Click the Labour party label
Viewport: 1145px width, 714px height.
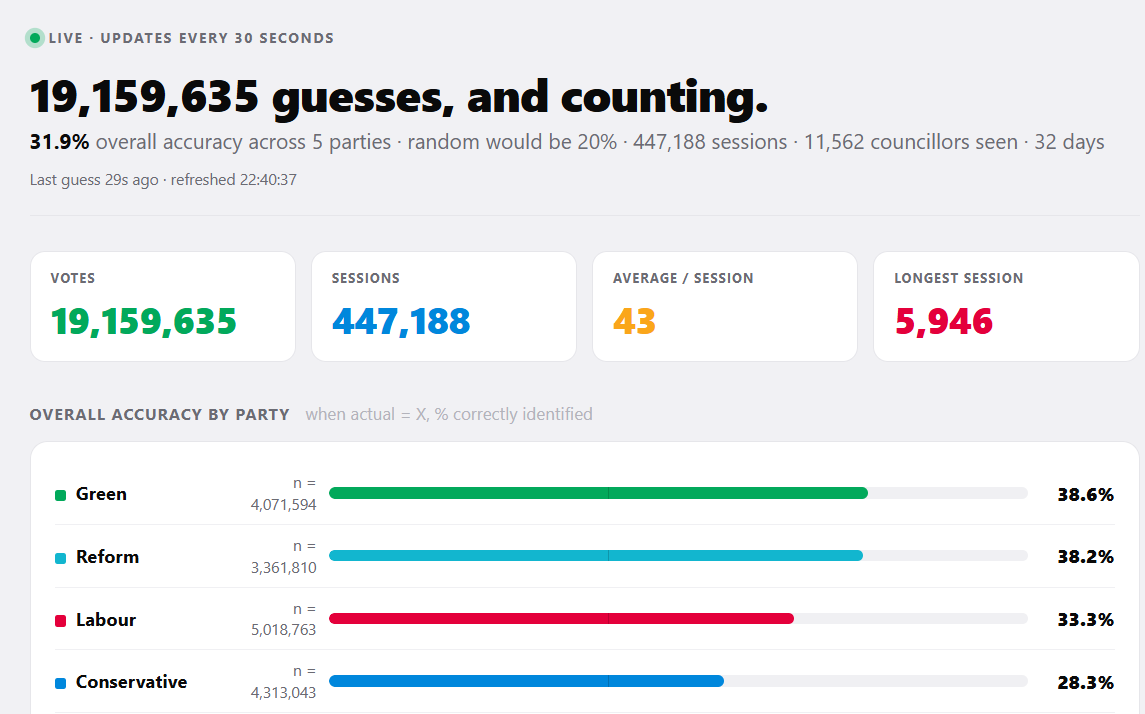(106, 620)
